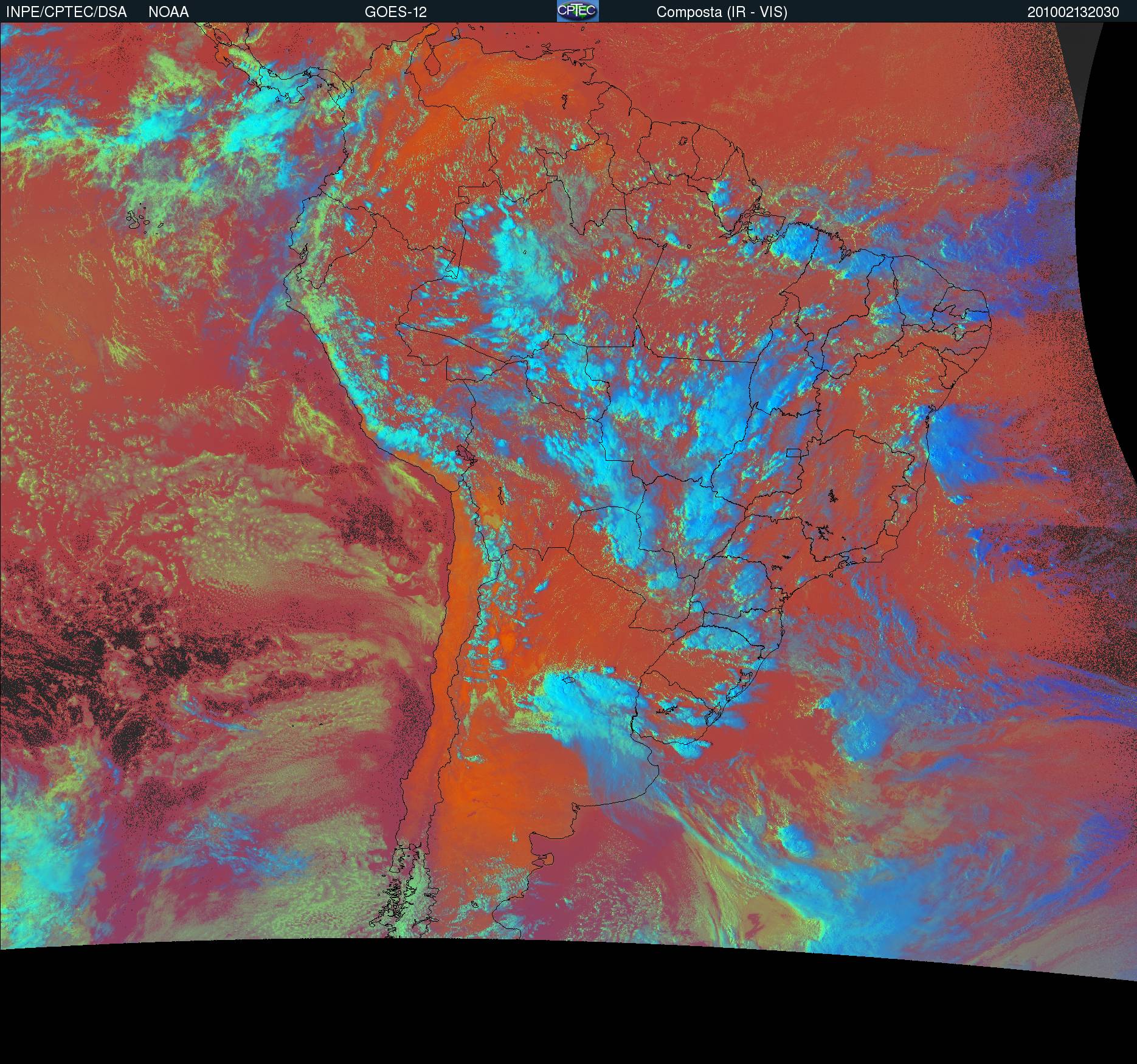
Task: Click the Valdés Peninsula on Argentina's coast
Action: (x=545, y=858)
